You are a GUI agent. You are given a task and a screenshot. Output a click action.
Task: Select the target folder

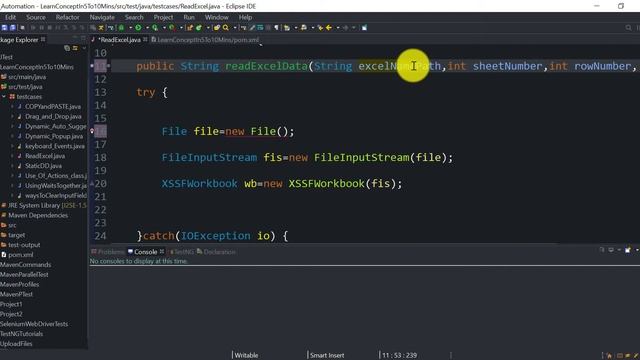16,235
